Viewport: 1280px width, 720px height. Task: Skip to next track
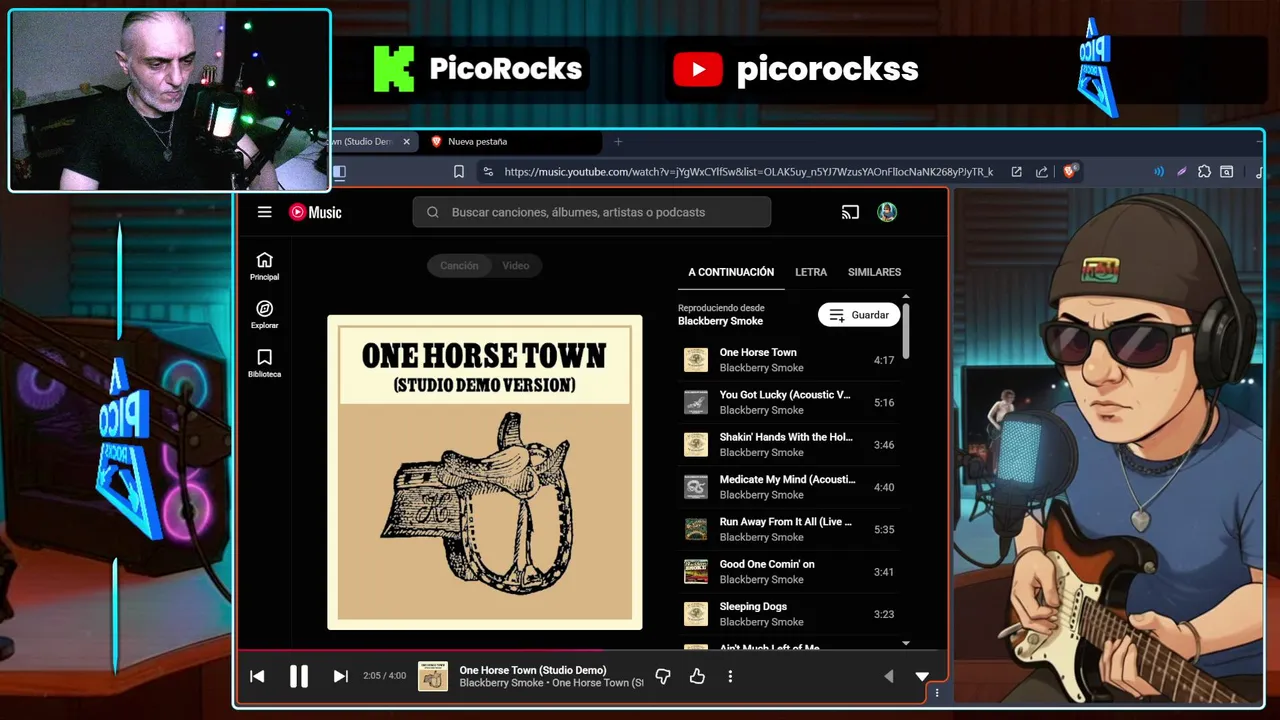pos(341,676)
